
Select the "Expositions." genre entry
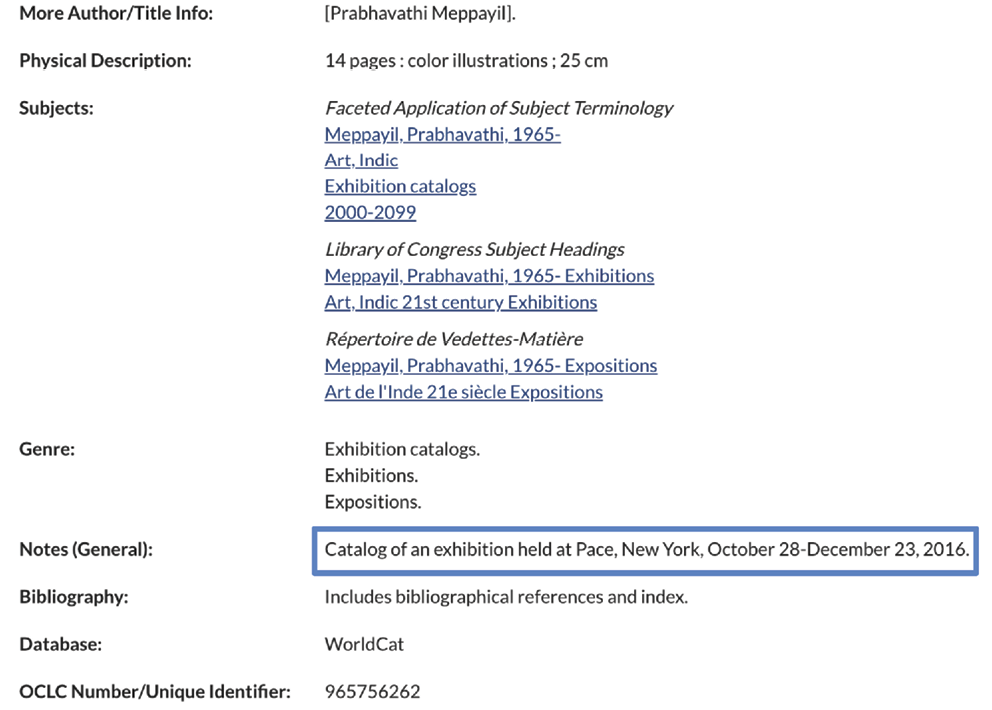tap(372, 501)
